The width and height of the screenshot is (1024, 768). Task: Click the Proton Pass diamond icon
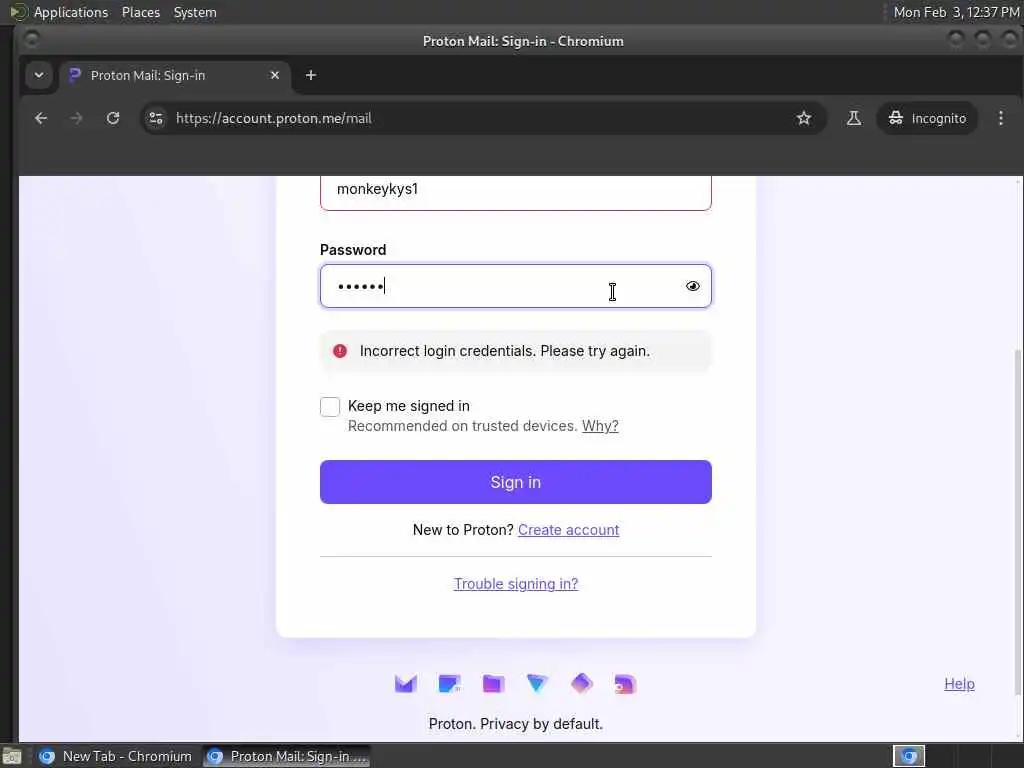tap(581, 684)
